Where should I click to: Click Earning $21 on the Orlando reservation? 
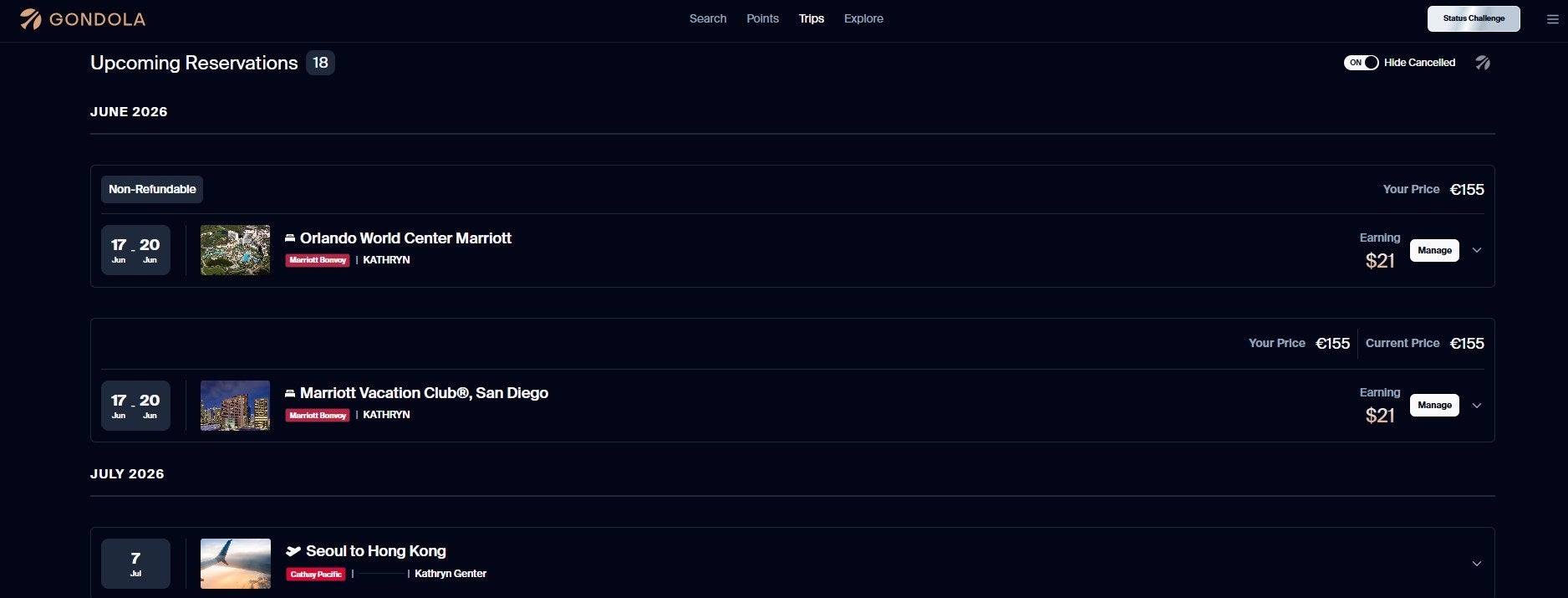(x=1380, y=251)
